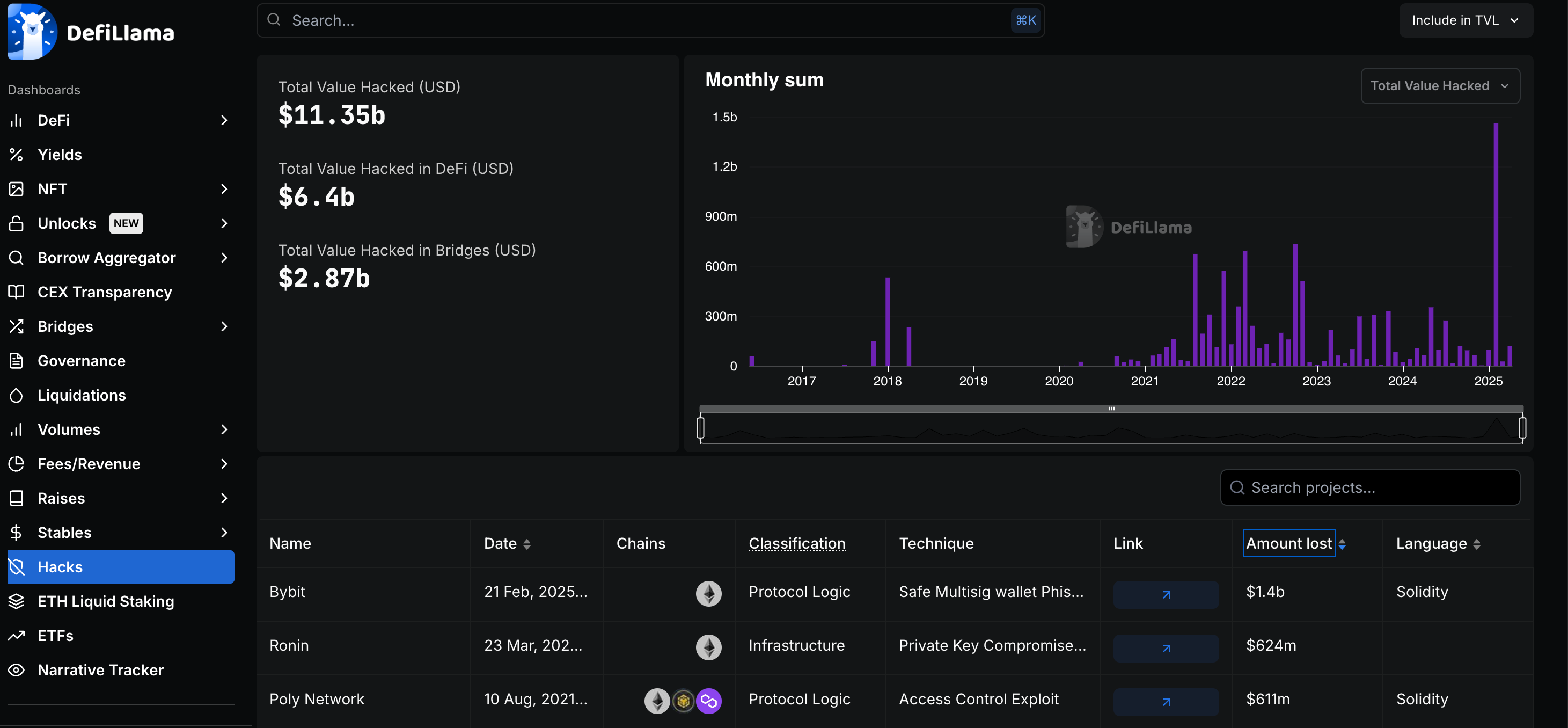Screen dimensions: 1568x728
Task: Expand the NFT submenu chevron
Action: tap(224, 189)
